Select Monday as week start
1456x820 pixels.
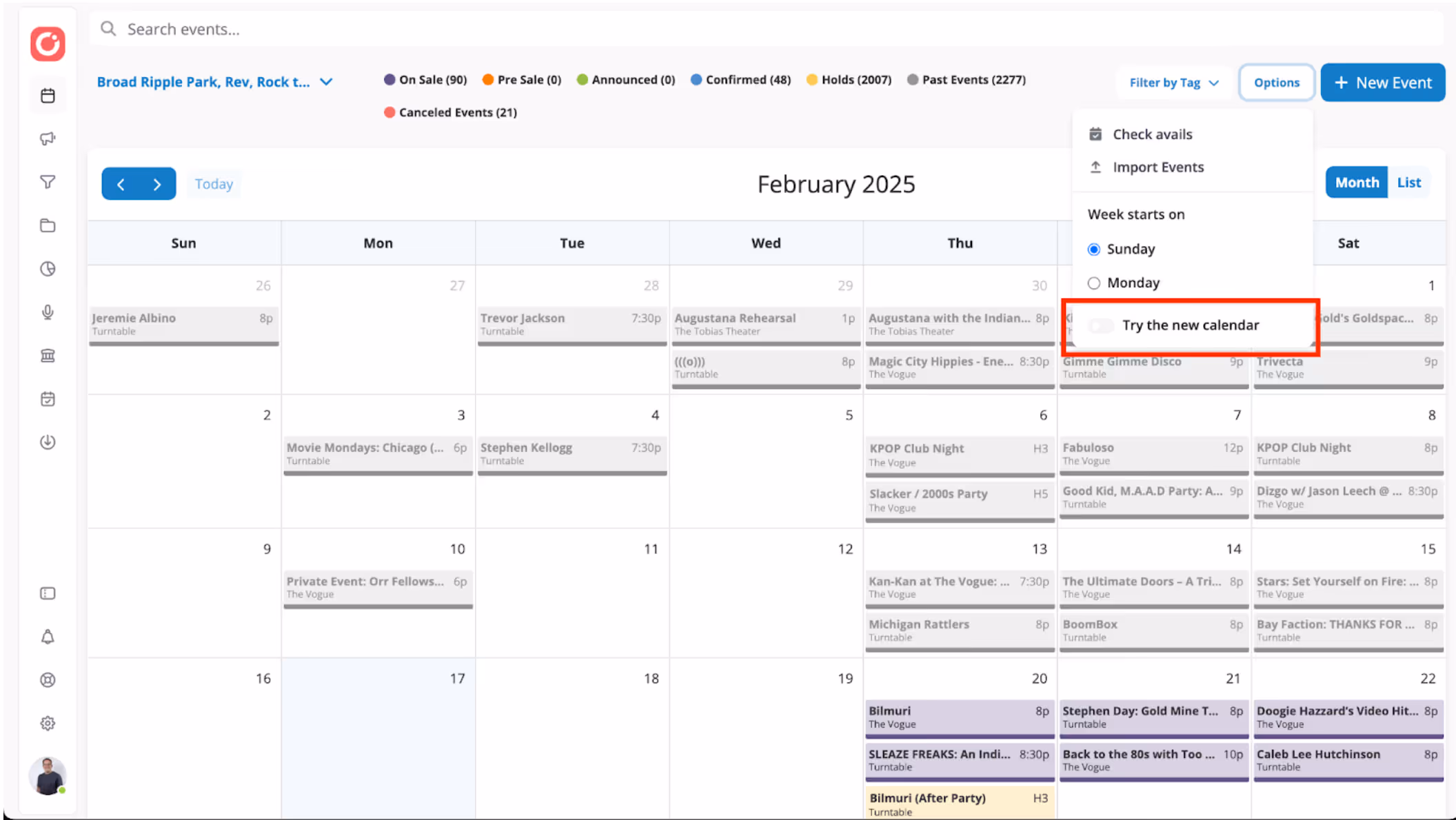tap(1094, 283)
